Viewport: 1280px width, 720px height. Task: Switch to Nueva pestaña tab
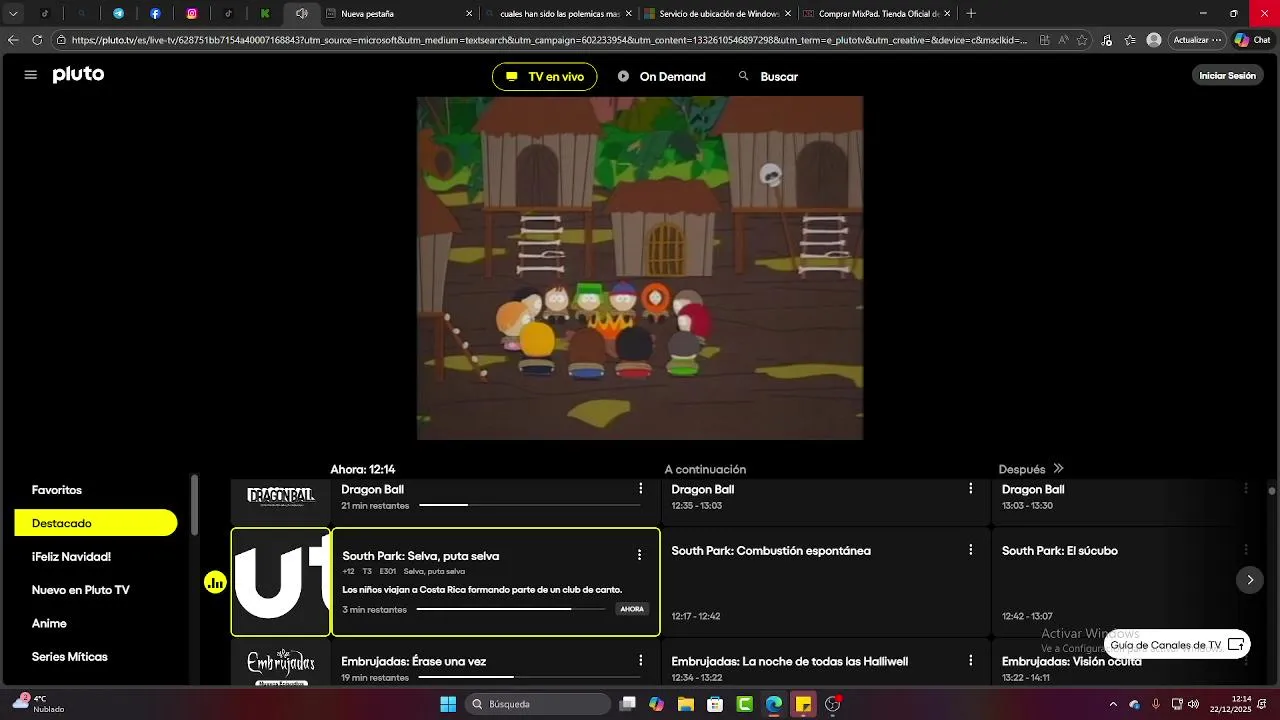(x=398, y=14)
